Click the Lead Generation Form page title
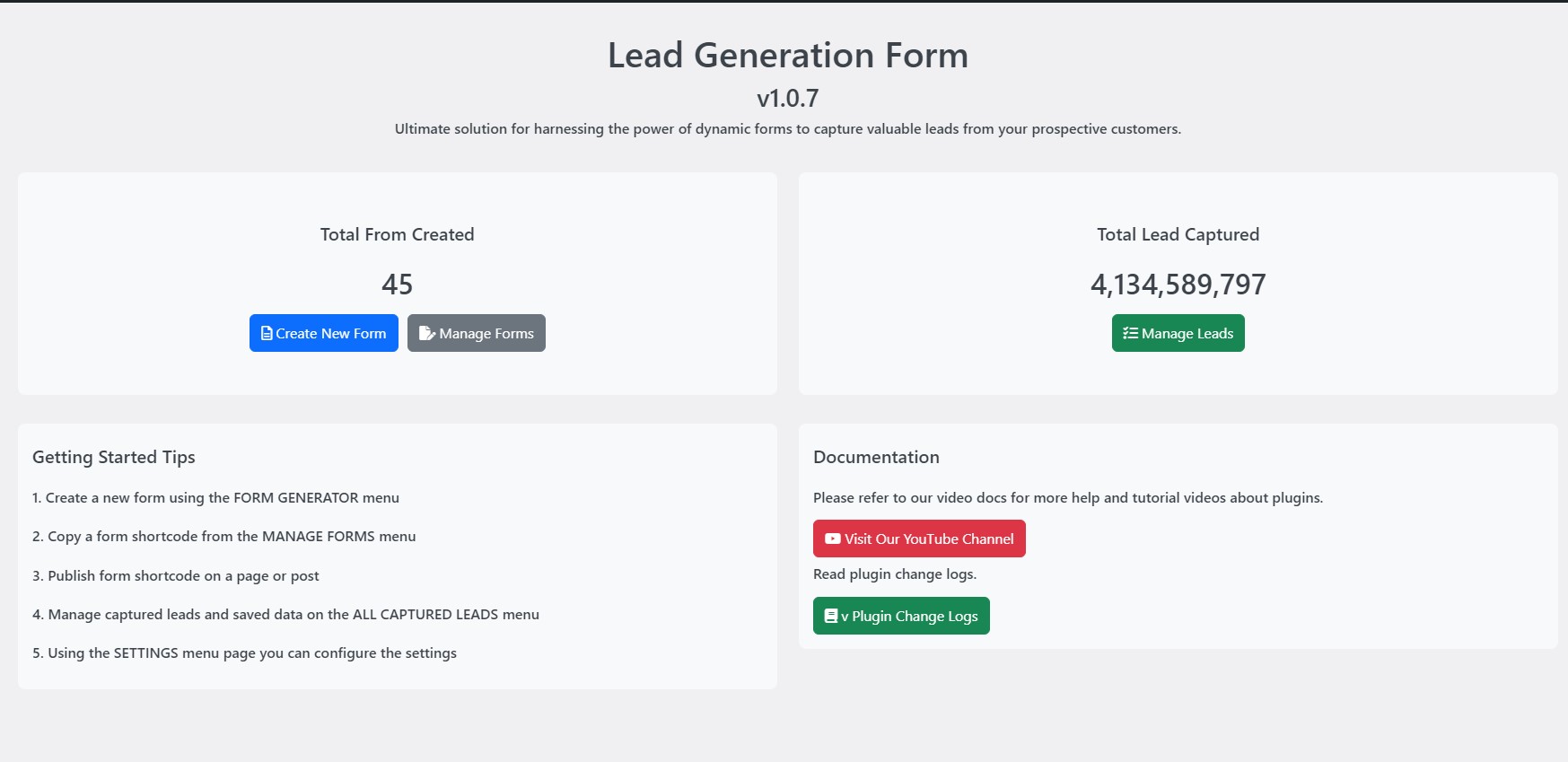 [787, 56]
